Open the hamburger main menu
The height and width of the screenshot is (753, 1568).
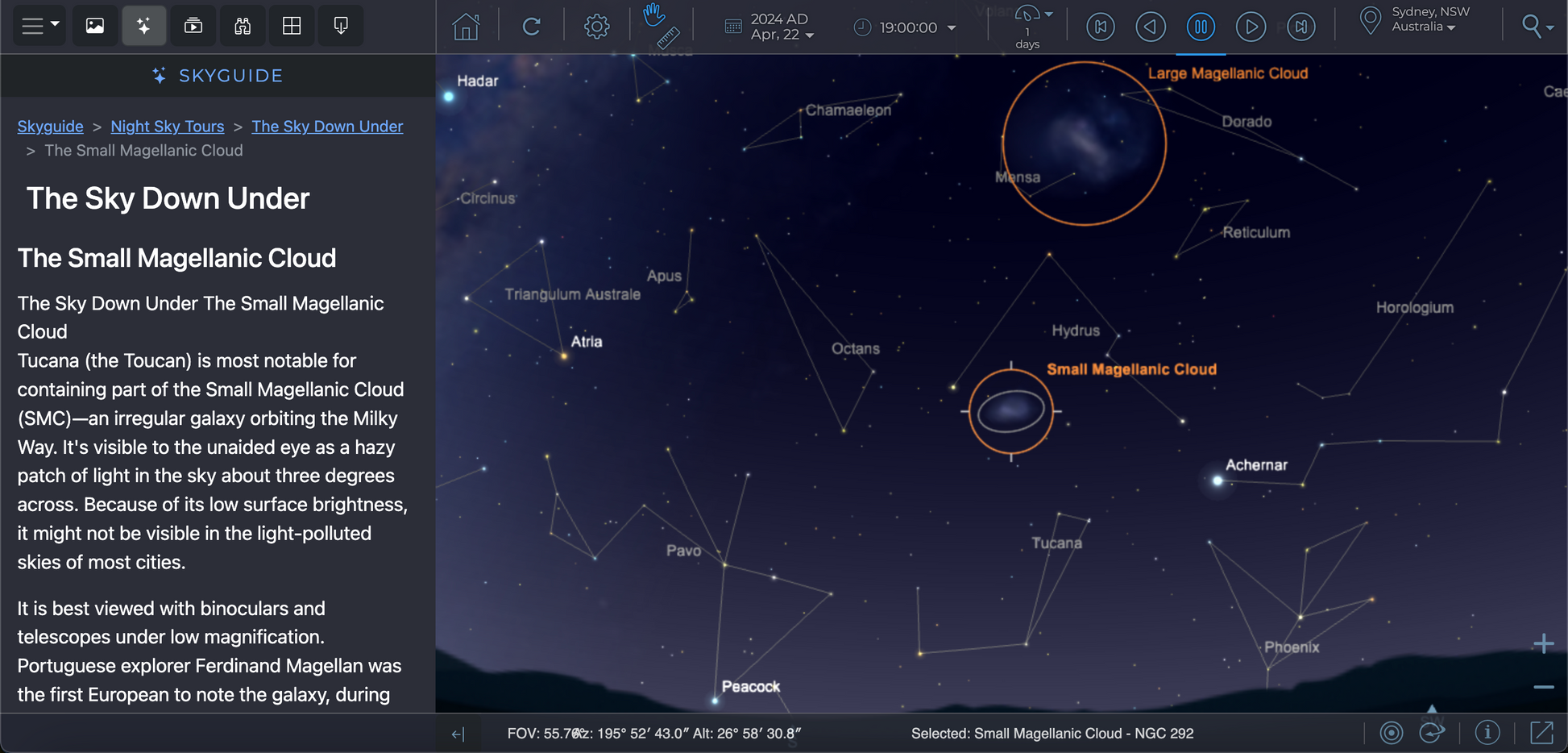39,26
